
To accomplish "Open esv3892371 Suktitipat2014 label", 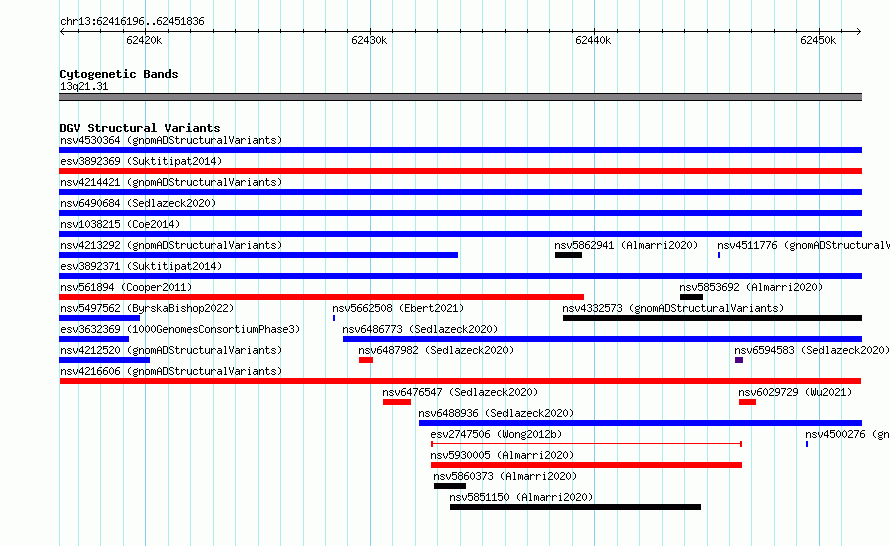I will [x=141, y=266].
